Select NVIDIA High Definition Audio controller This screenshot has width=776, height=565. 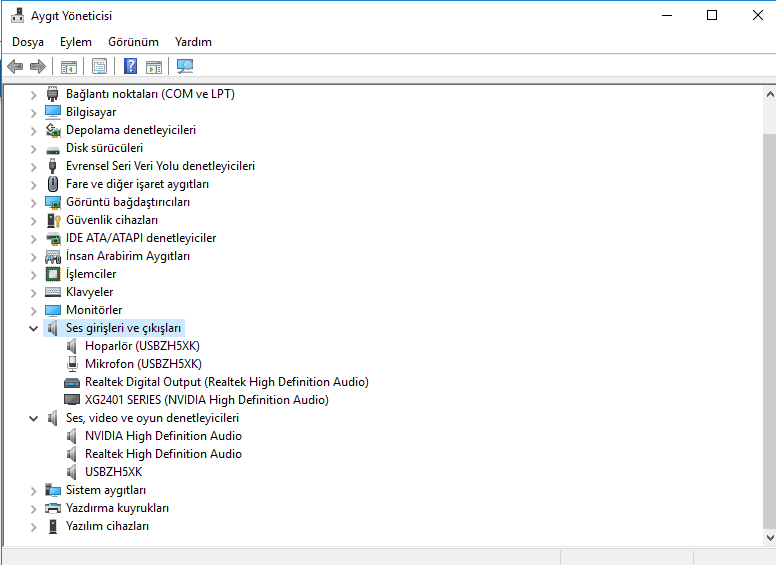(163, 436)
